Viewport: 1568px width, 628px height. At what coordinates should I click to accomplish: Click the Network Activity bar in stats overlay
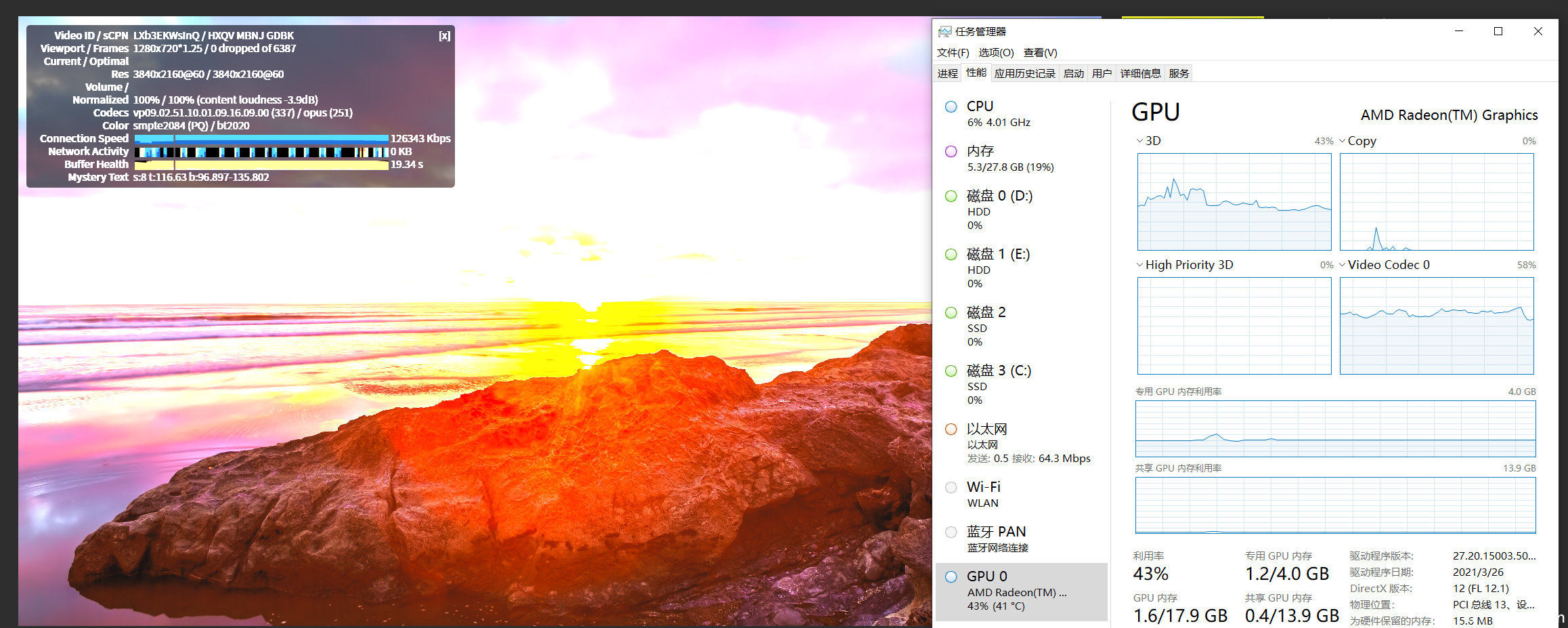[x=261, y=152]
